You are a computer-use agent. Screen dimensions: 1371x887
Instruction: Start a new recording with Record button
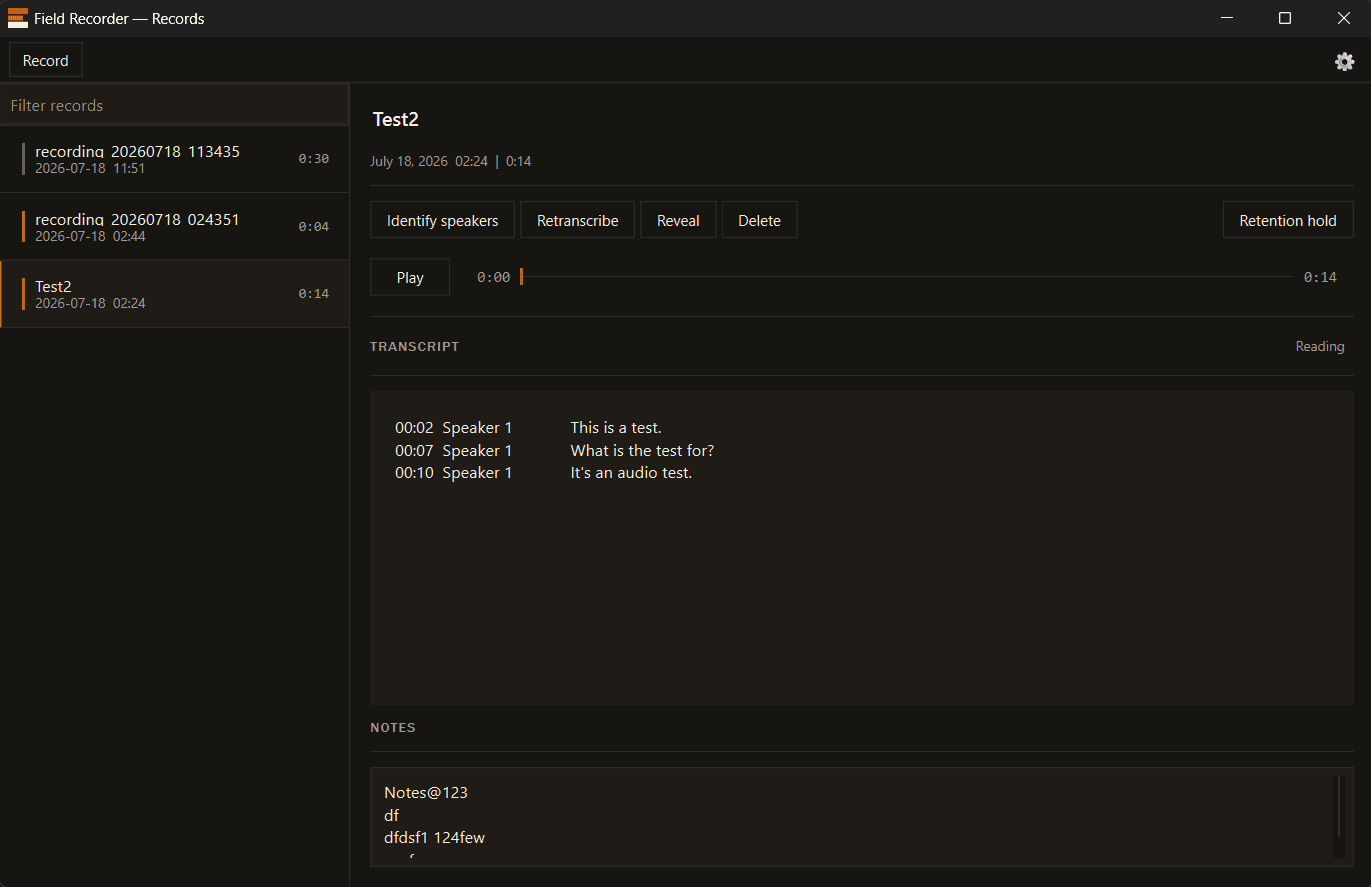click(x=46, y=61)
